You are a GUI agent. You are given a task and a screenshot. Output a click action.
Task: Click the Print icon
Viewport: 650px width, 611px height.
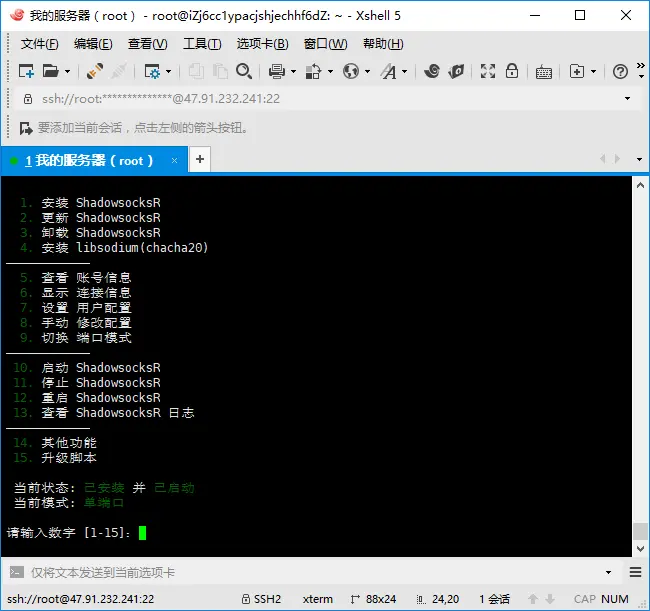click(x=276, y=71)
